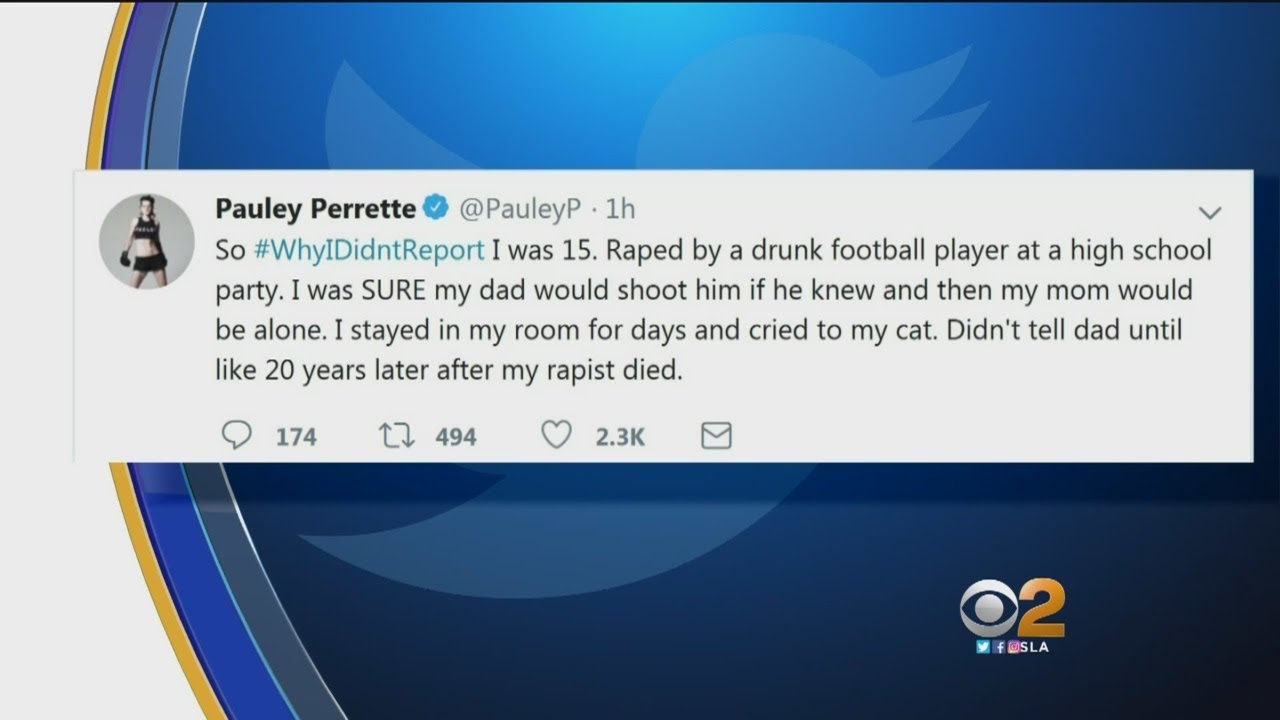Click the envelope direct message icon
Viewport: 1280px width, 720px height.
click(716, 435)
